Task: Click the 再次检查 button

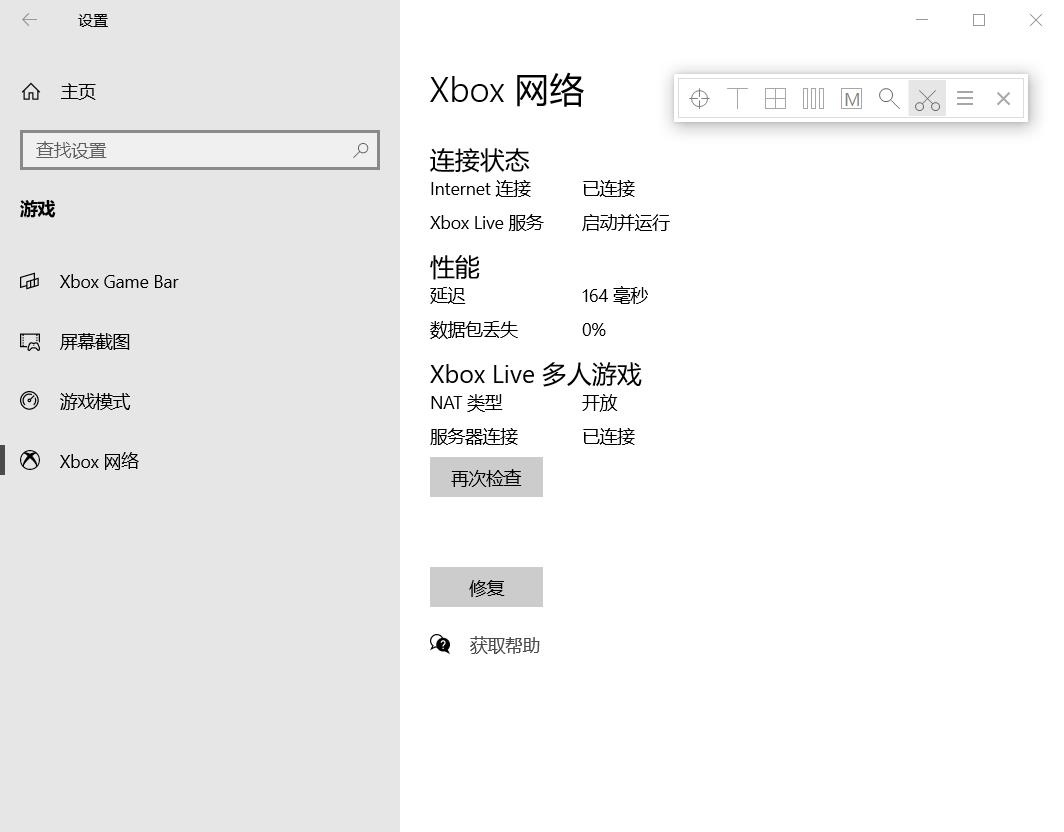Action: point(486,477)
